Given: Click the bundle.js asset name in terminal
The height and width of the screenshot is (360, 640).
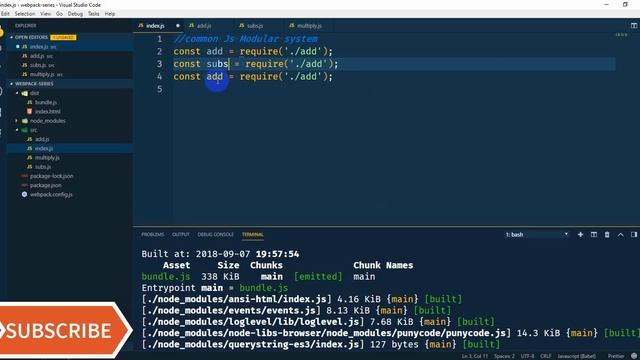Looking at the screenshot, I should (166, 277).
